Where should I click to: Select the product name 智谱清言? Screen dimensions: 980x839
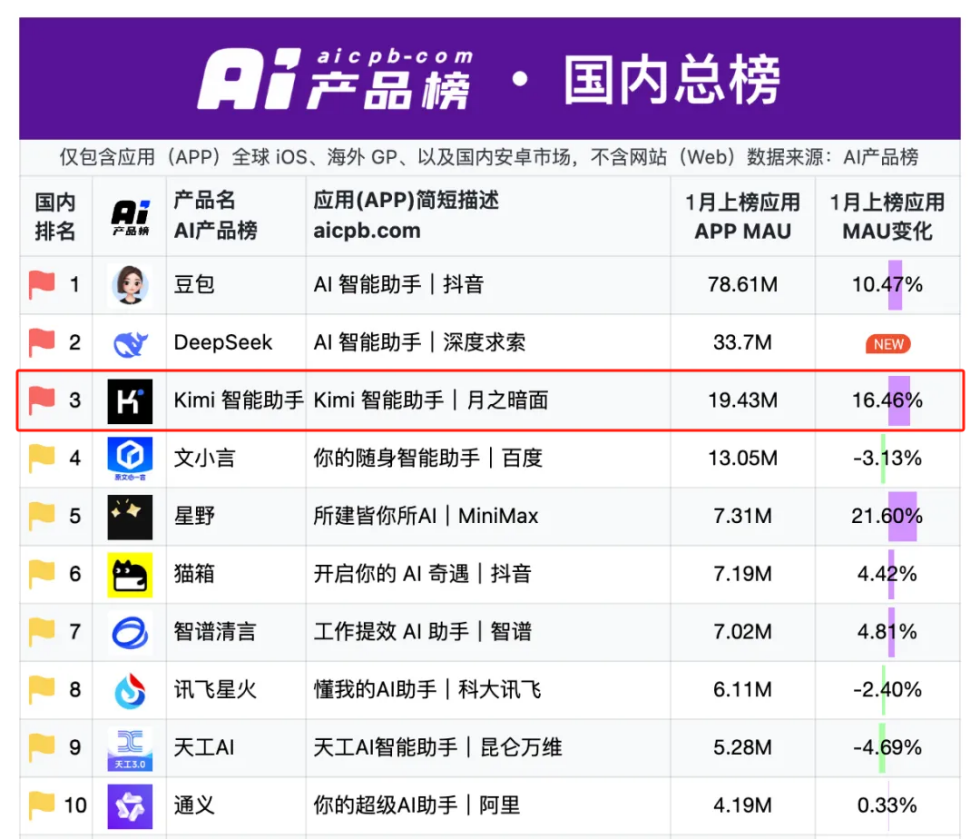(x=215, y=631)
